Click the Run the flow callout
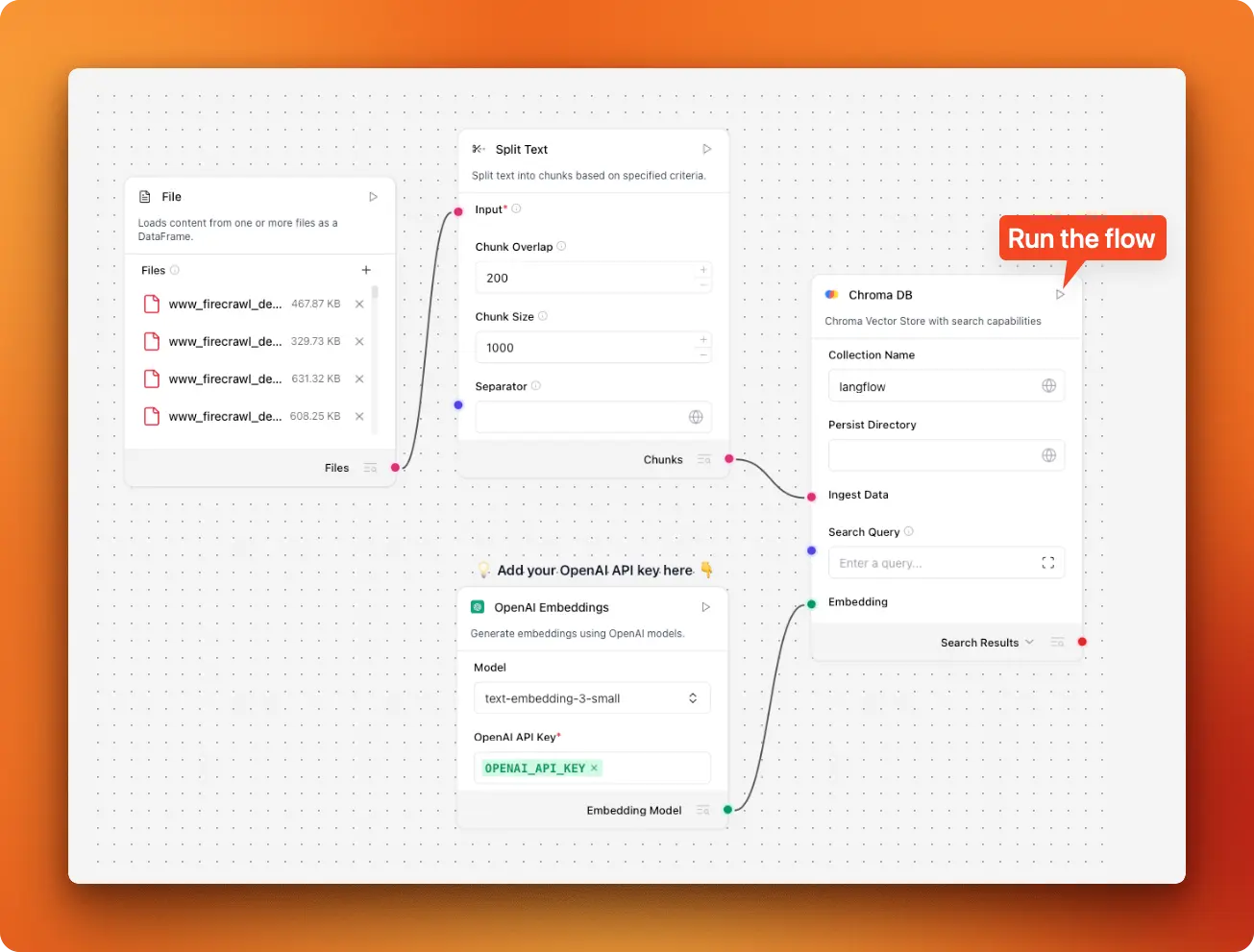Screen dimensions: 1254x952 pyautogui.click(x=1081, y=238)
